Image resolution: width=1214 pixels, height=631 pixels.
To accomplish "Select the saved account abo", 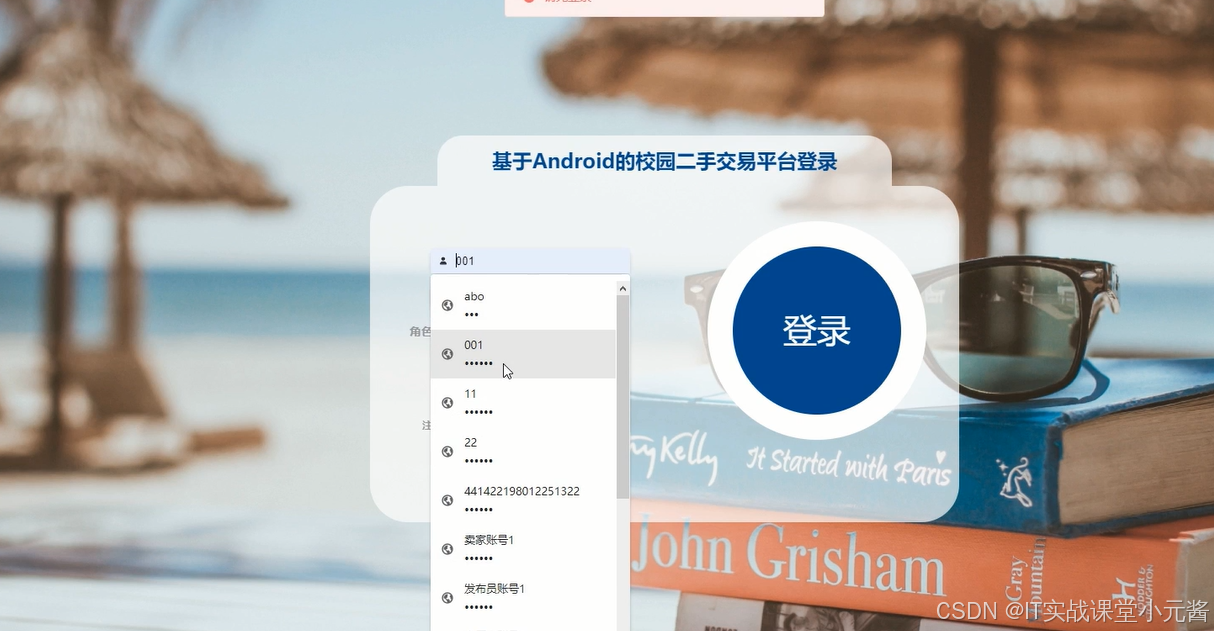I will coord(523,305).
